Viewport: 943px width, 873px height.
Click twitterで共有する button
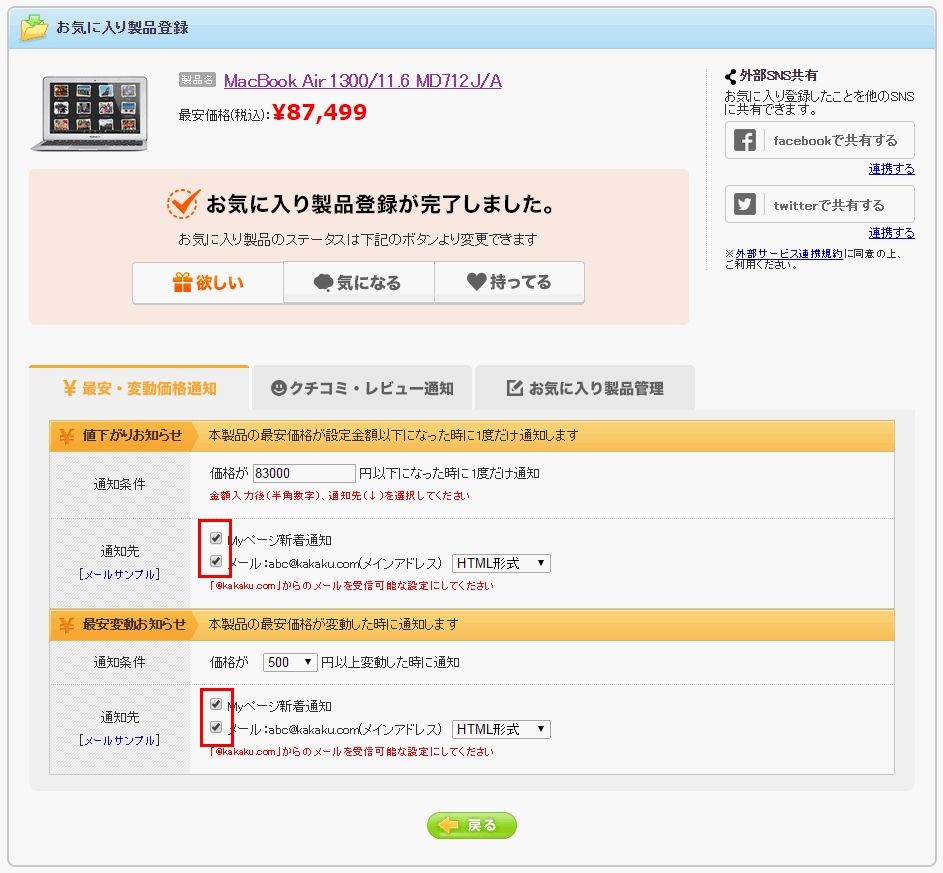pyautogui.click(x=820, y=204)
